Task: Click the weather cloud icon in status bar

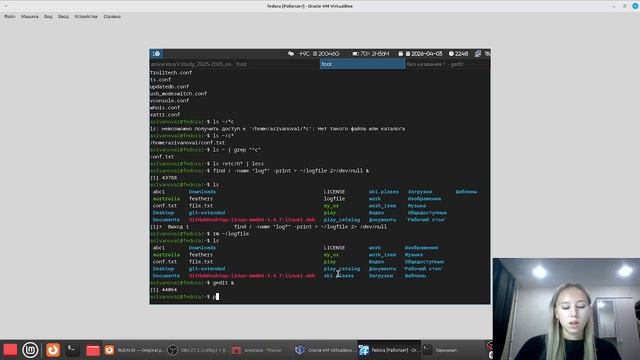Action: [291, 53]
